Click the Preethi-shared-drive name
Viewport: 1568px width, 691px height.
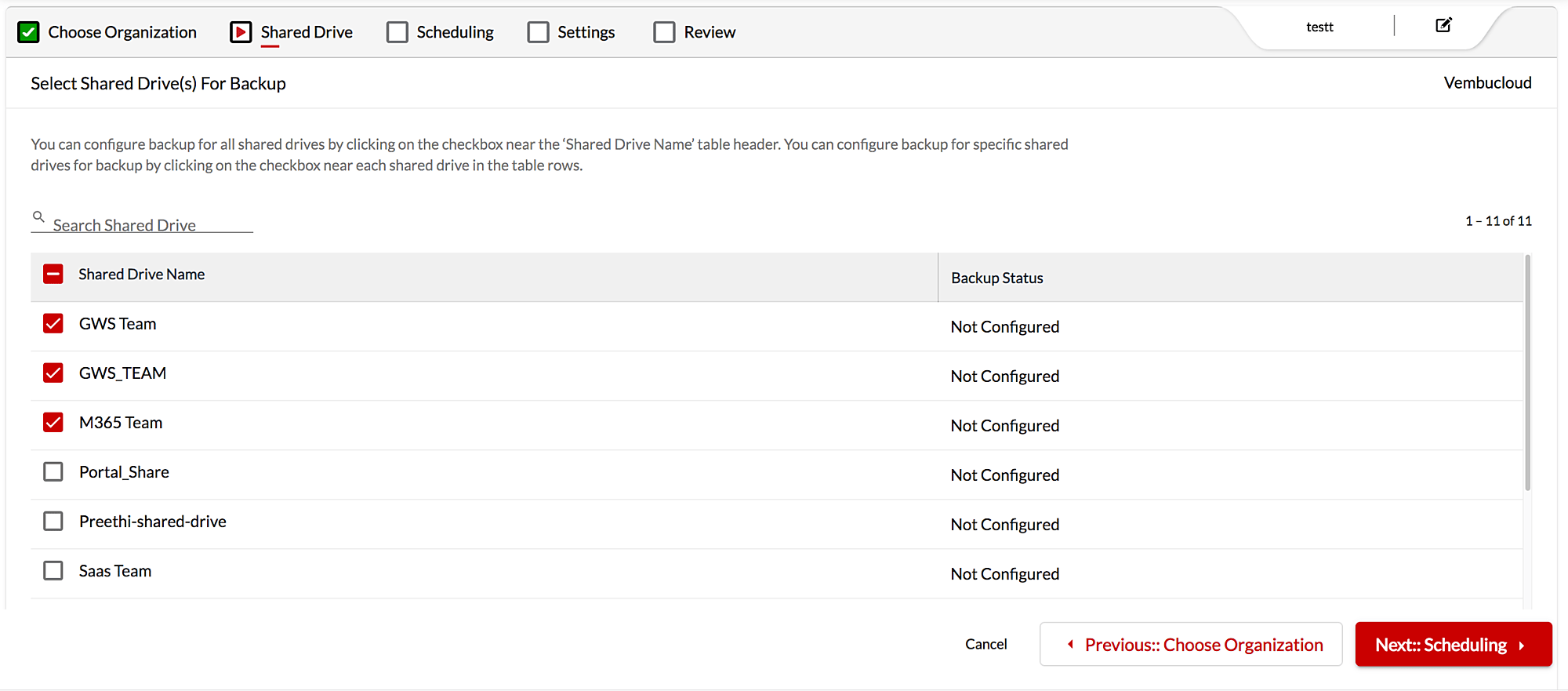153,521
